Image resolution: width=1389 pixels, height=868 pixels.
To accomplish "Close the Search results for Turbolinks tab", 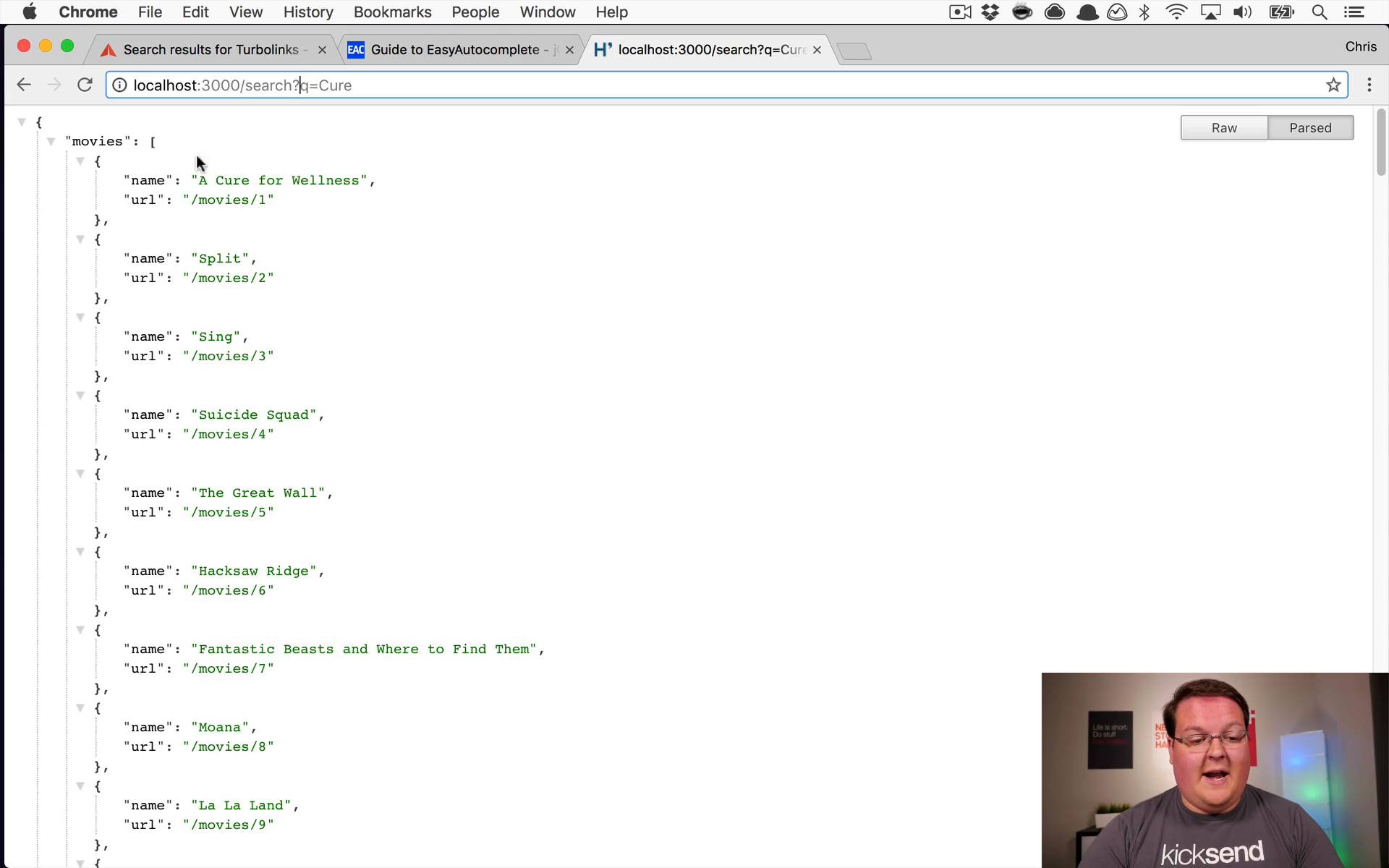I will point(322,50).
